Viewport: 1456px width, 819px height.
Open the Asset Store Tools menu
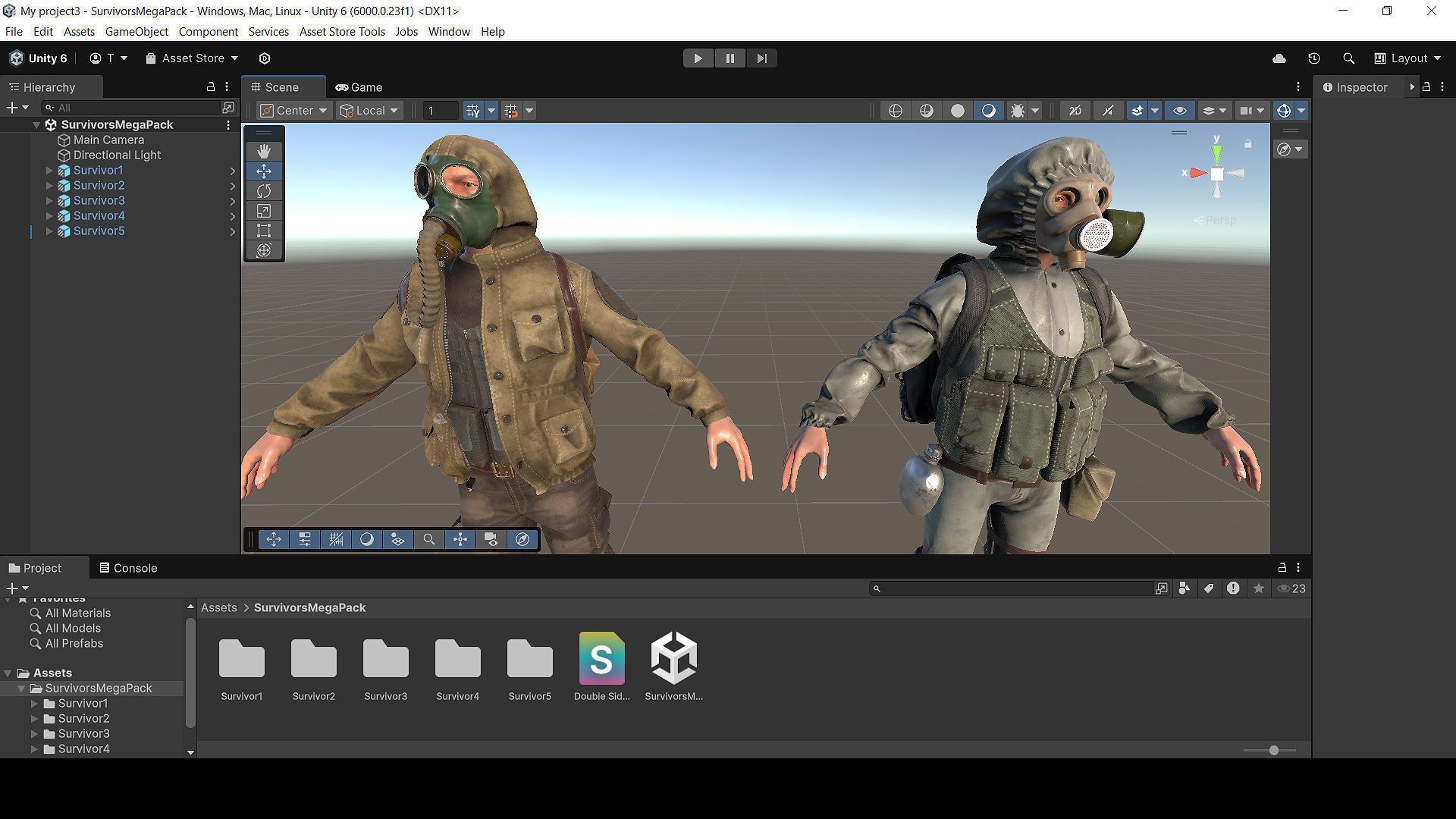pos(342,32)
